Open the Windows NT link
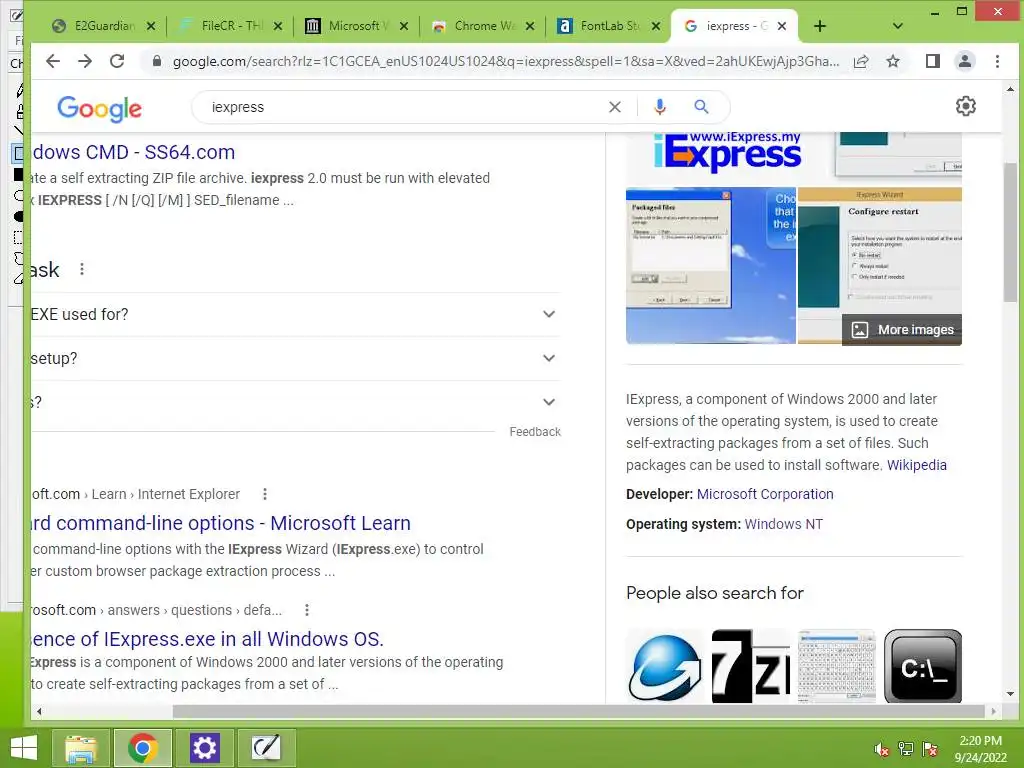This screenshot has width=1024, height=768. click(784, 524)
